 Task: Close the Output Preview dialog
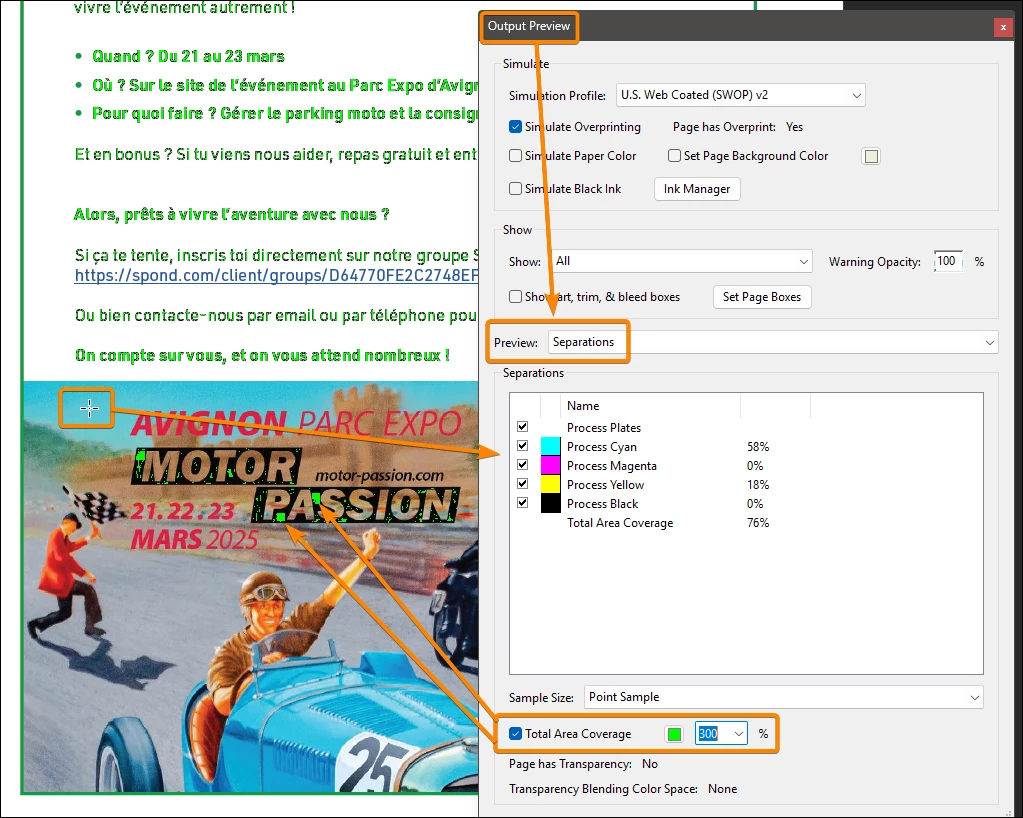pos(1003,27)
